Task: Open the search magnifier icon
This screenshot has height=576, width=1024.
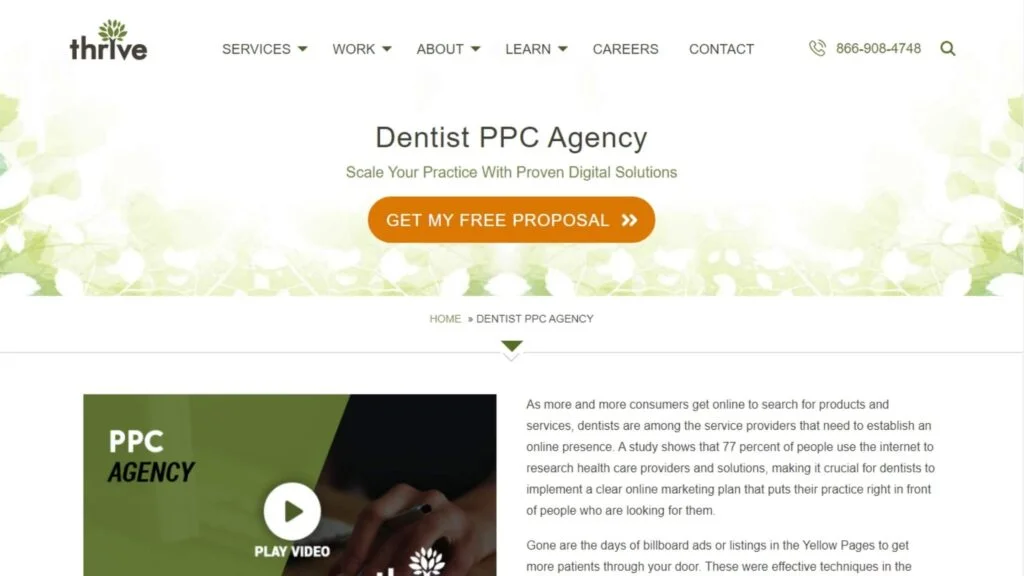Action: 948,48
